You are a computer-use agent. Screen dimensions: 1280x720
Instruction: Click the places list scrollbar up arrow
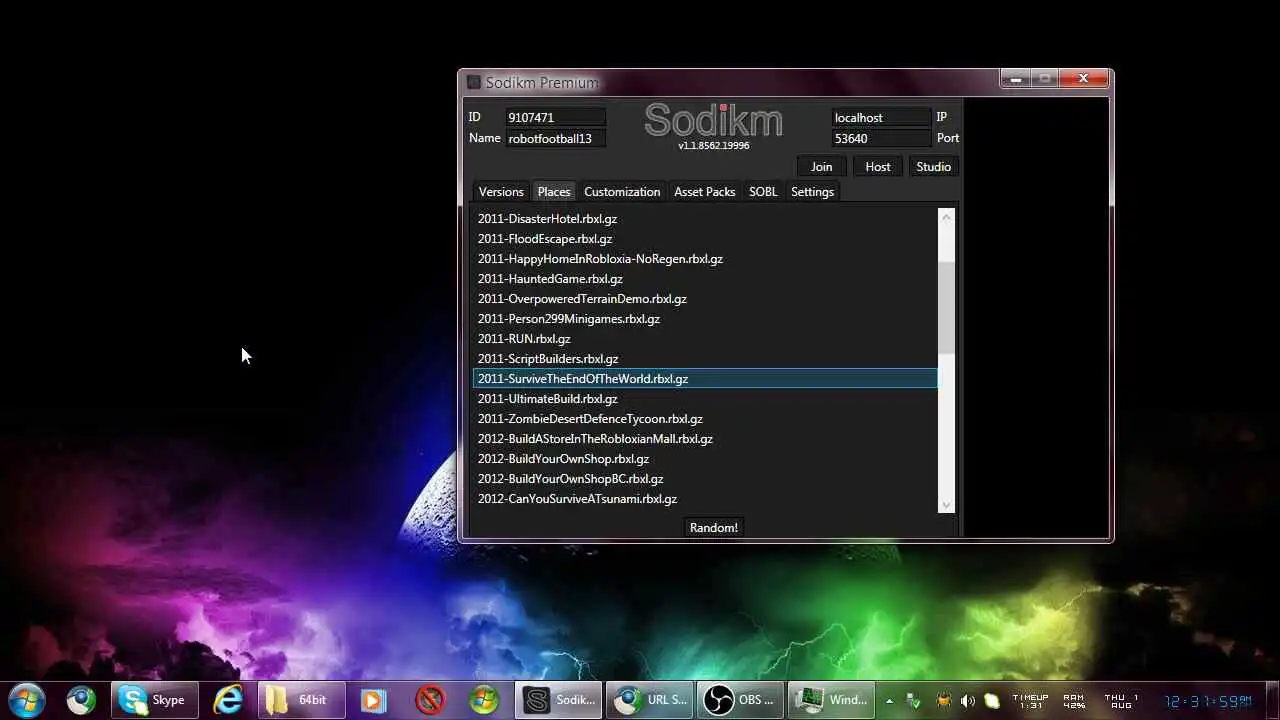(x=946, y=216)
